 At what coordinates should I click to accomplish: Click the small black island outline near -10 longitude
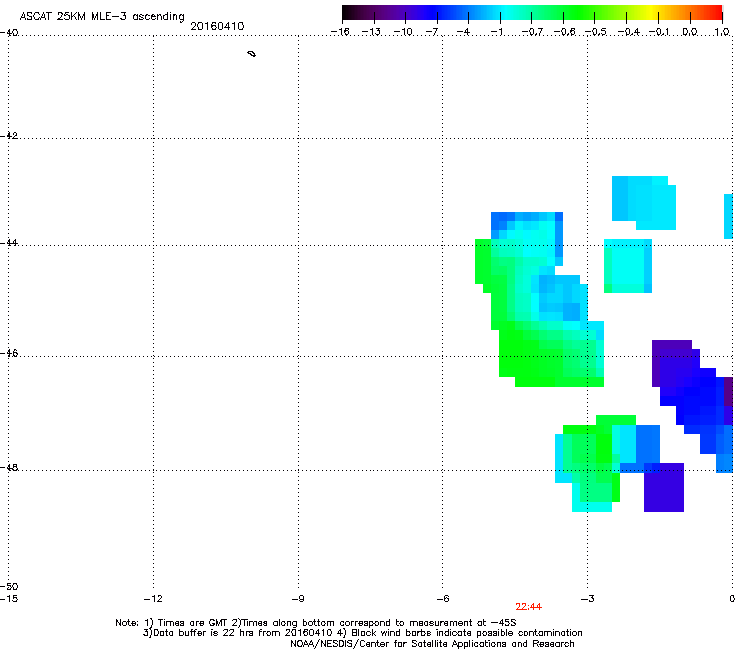tap(252, 54)
